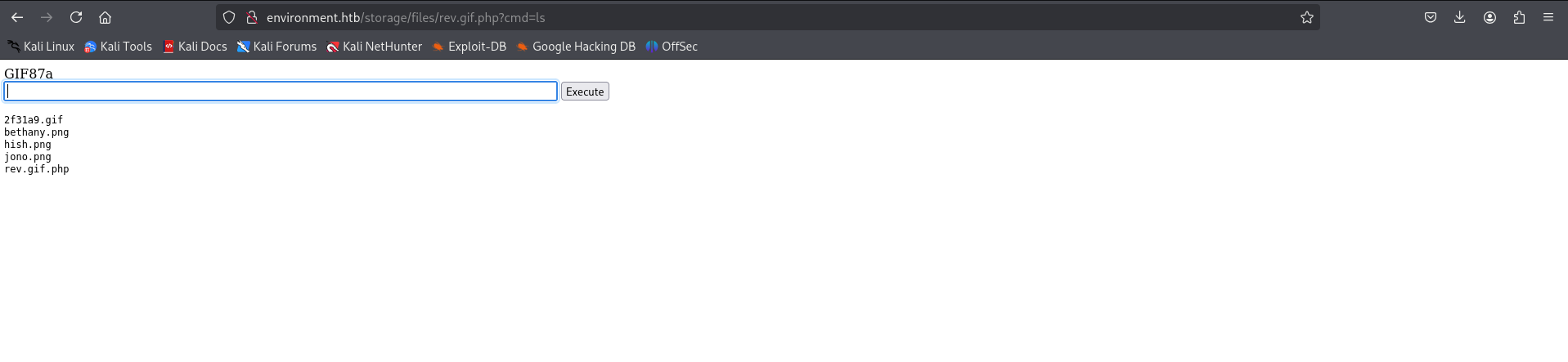Screen dimensions: 1568x362
Task: Open the Google Hacking DB bookmark
Action: [x=576, y=47]
